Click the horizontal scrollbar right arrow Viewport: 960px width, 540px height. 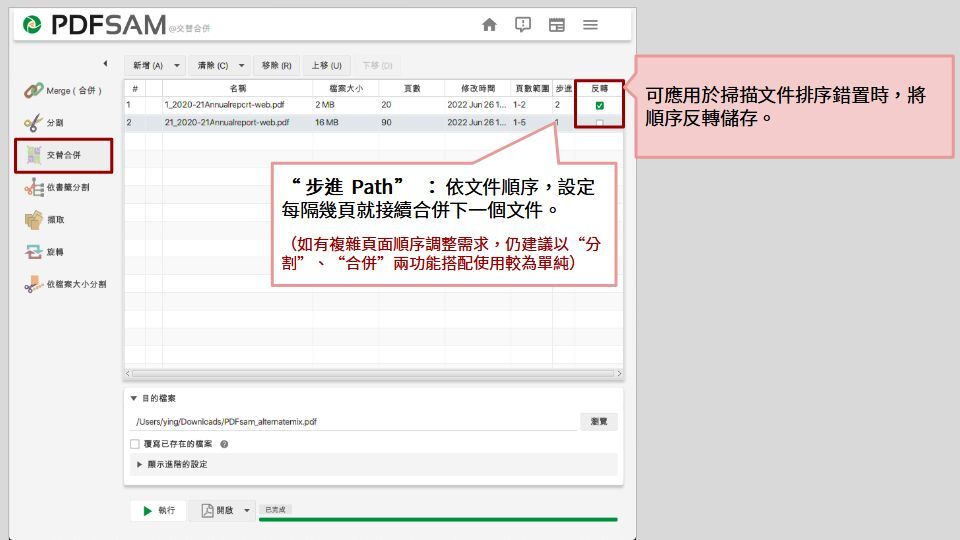[620, 373]
